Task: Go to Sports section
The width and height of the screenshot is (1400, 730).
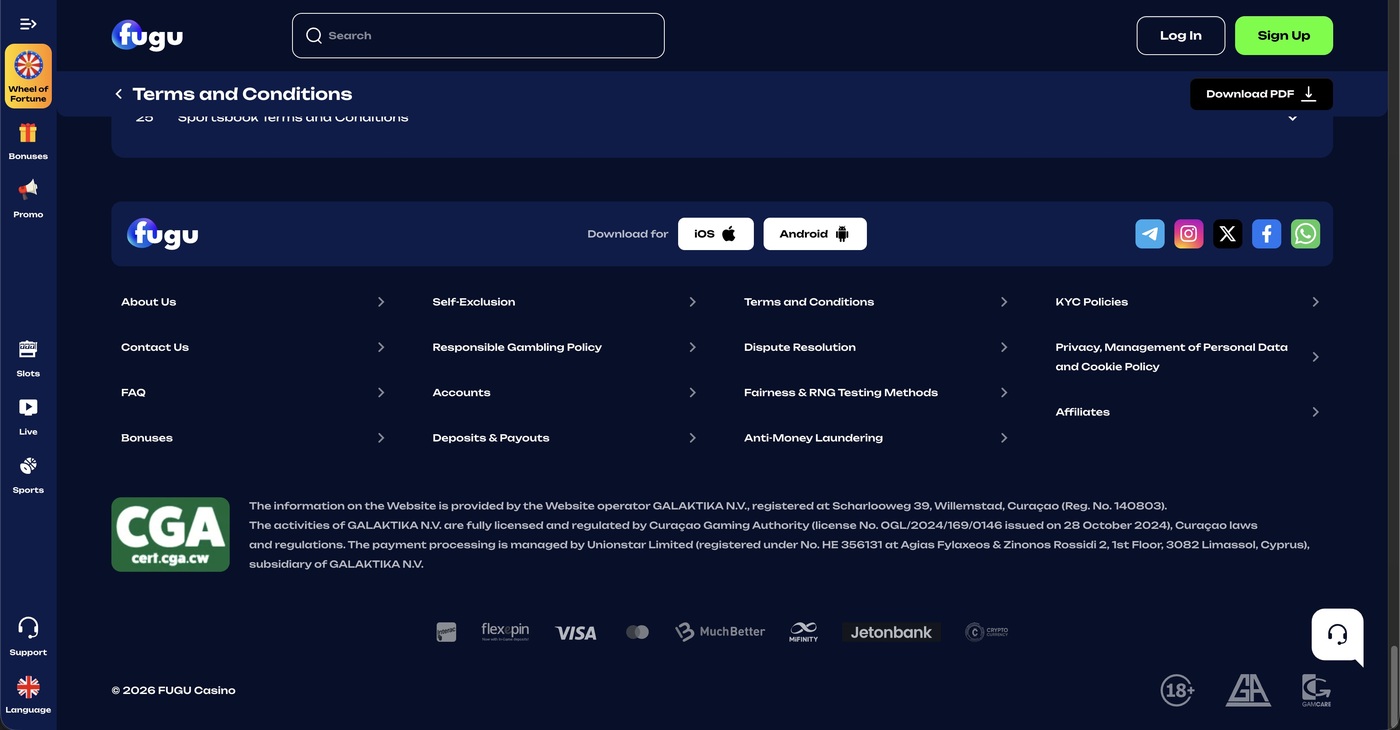Action: point(28,475)
